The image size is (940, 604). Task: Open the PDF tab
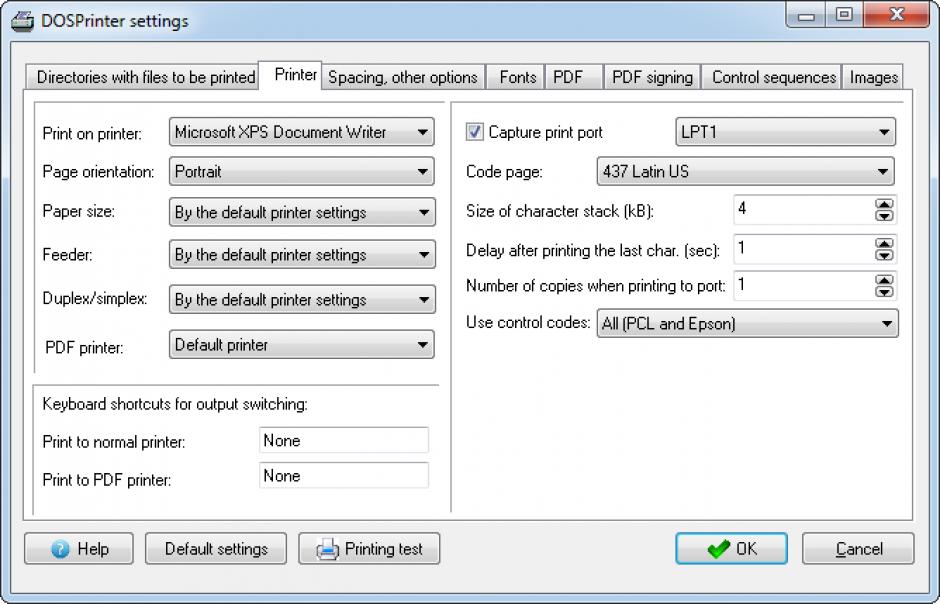(x=574, y=77)
